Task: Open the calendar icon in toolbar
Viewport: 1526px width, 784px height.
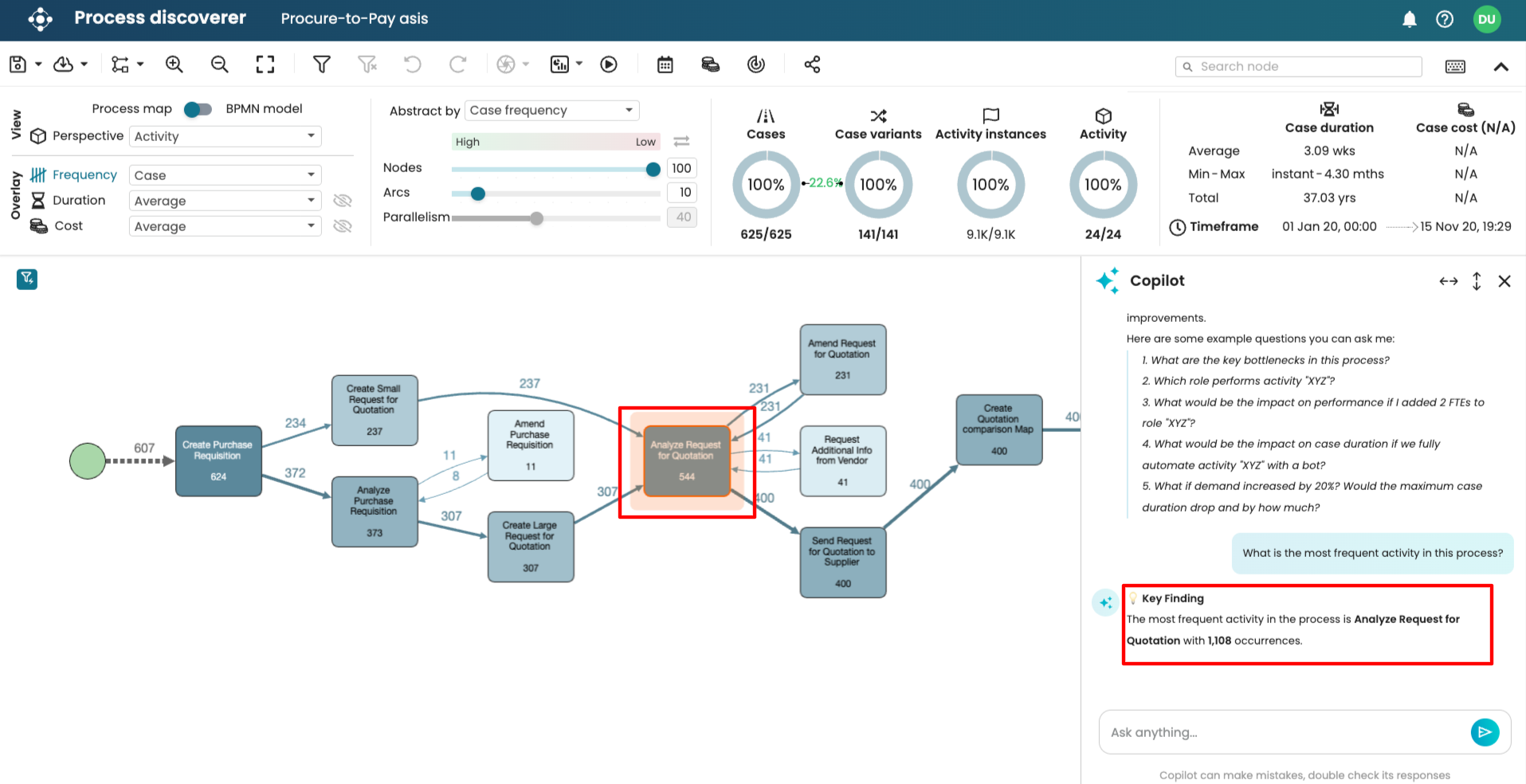Action: (665, 65)
